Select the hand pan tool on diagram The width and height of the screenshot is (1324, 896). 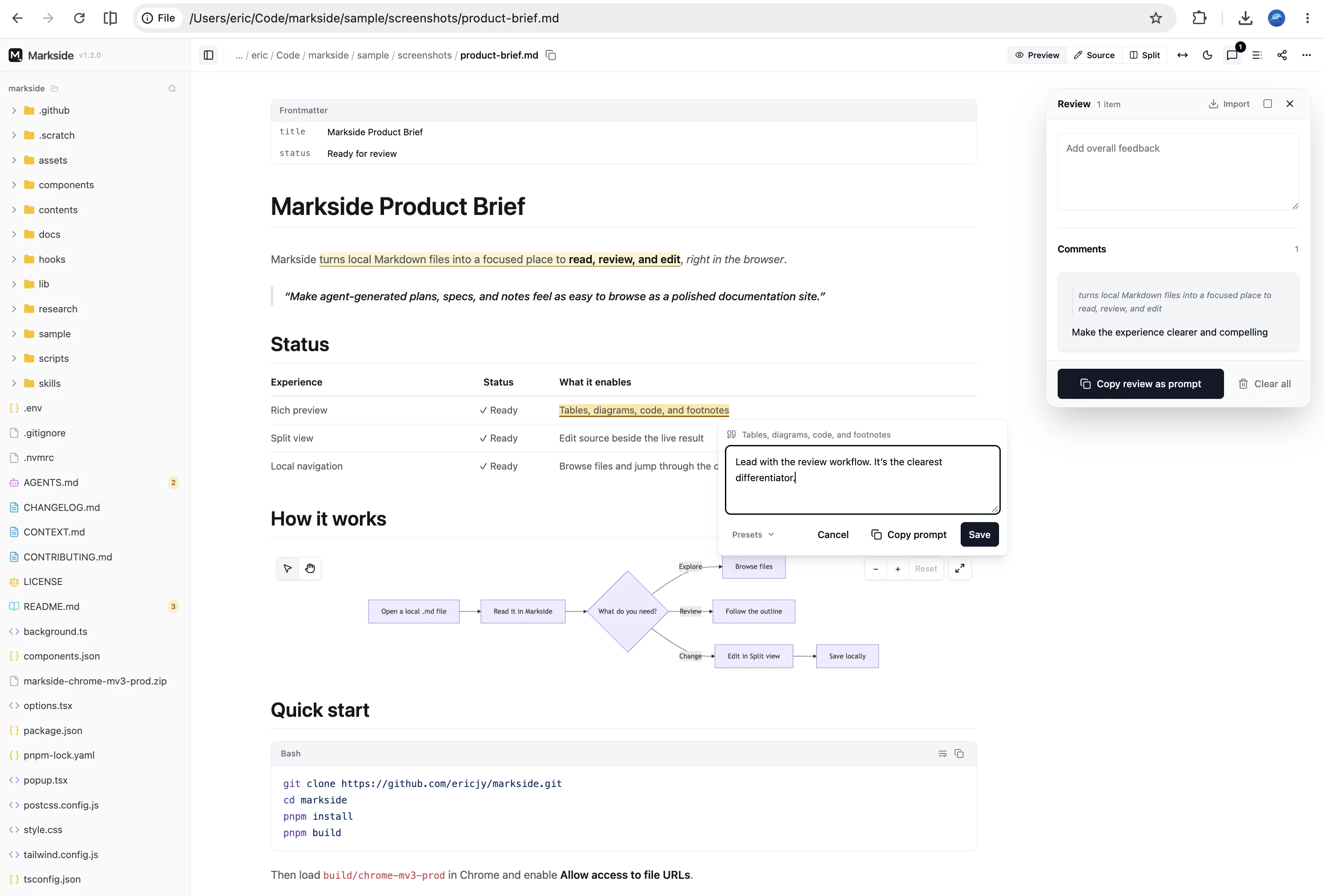[x=310, y=568]
